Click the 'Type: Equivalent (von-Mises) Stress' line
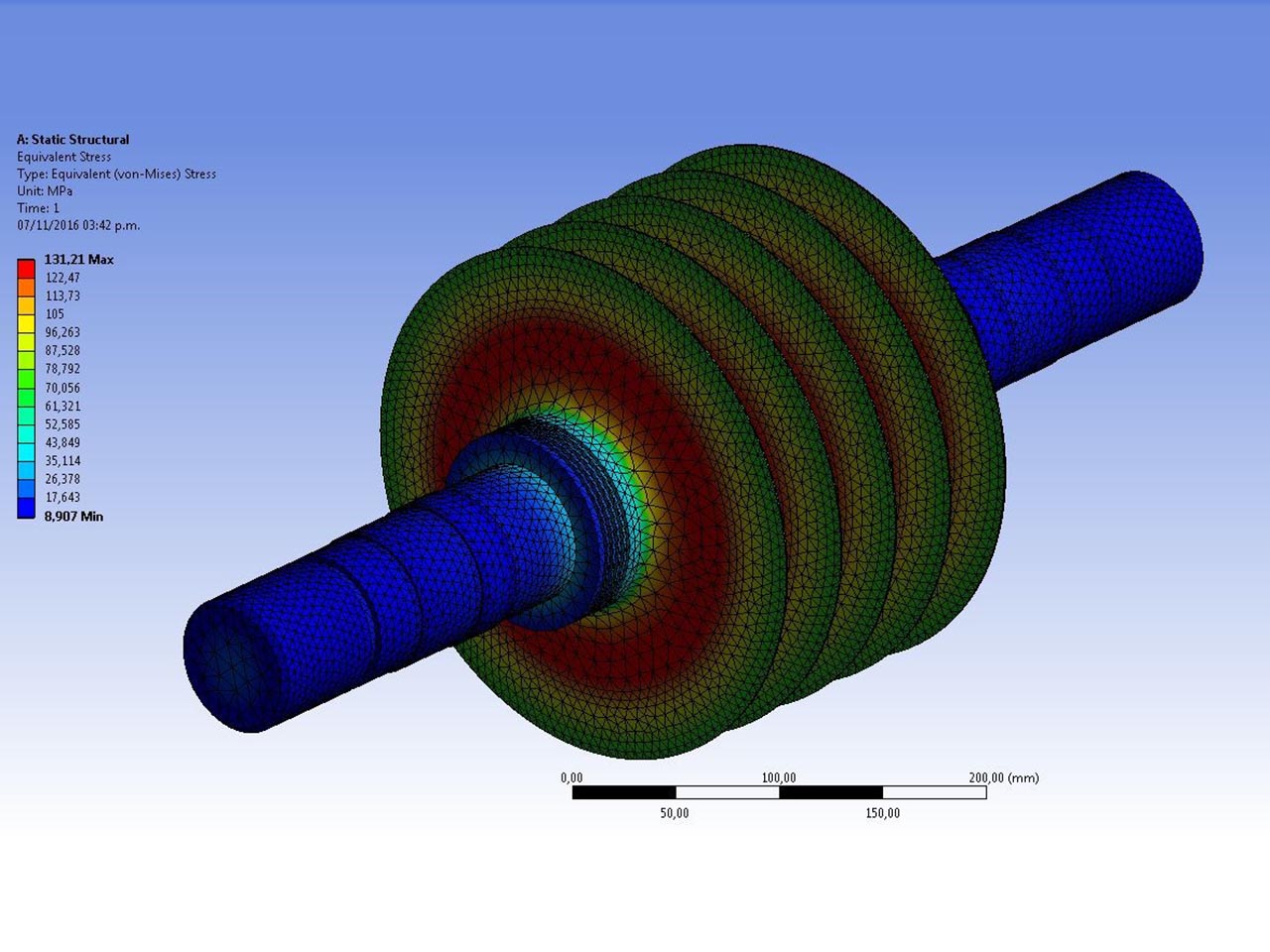Viewport: 1270px width, 952px height. coord(116,174)
